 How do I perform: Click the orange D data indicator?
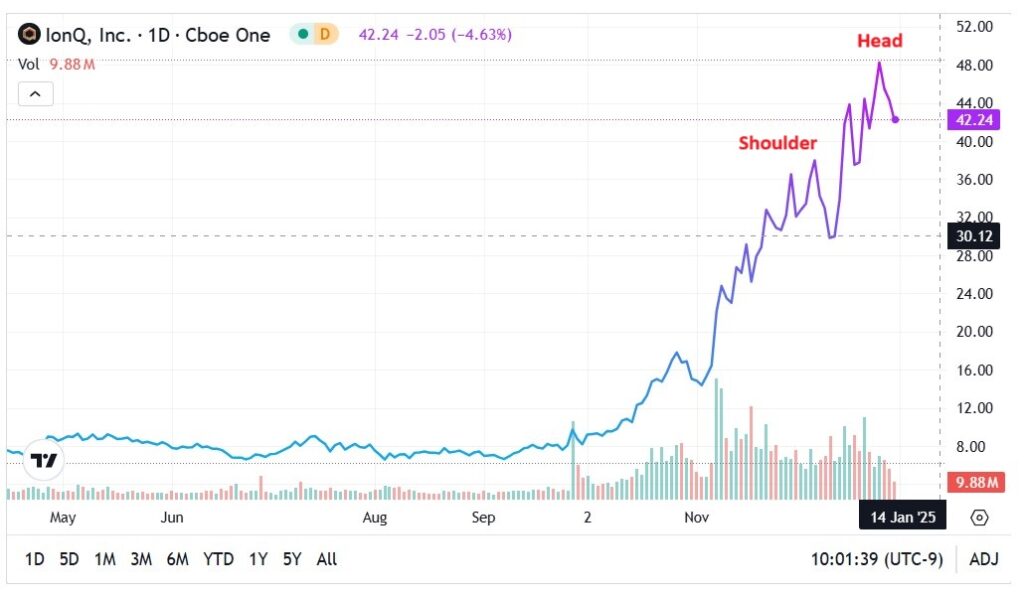point(325,34)
